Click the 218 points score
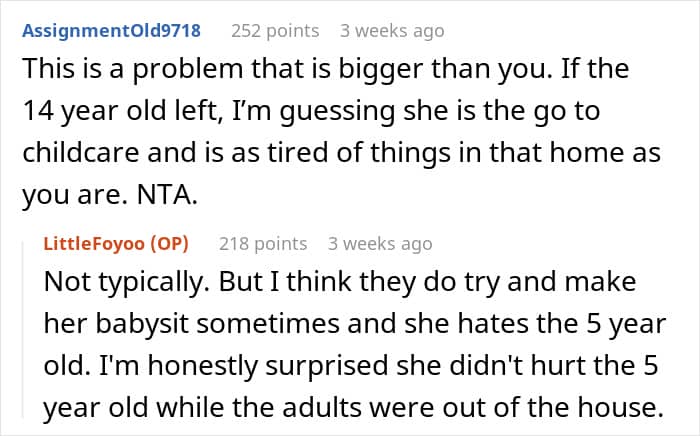The height and width of the screenshot is (436, 700). pos(263,244)
